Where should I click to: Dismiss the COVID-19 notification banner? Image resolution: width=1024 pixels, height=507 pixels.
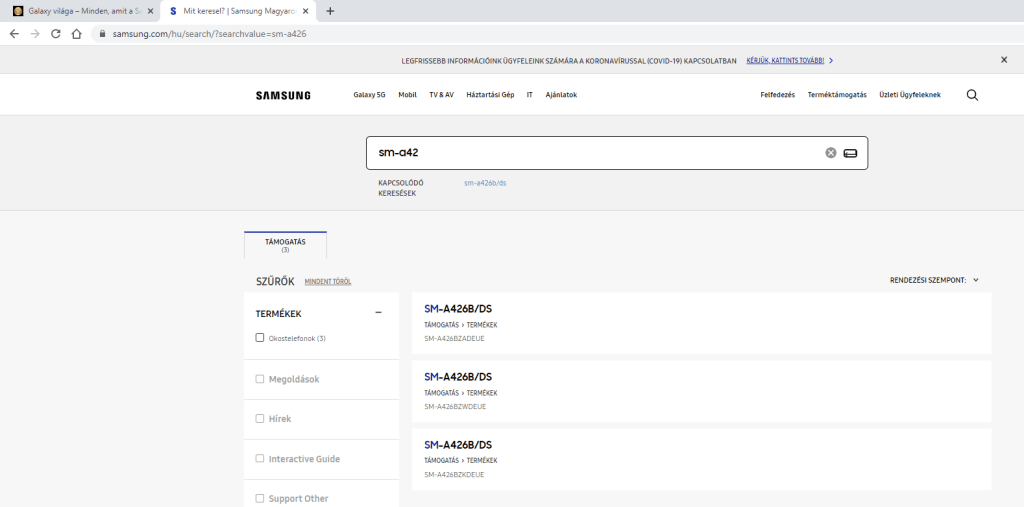tap(1004, 60)
